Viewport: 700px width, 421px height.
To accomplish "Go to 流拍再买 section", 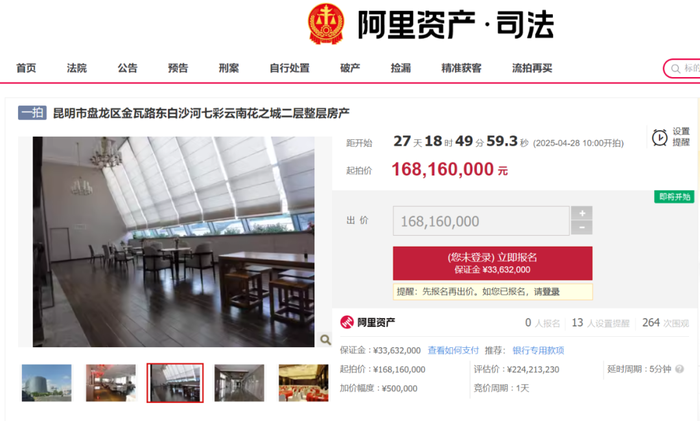I will click(x=532, y=68).
